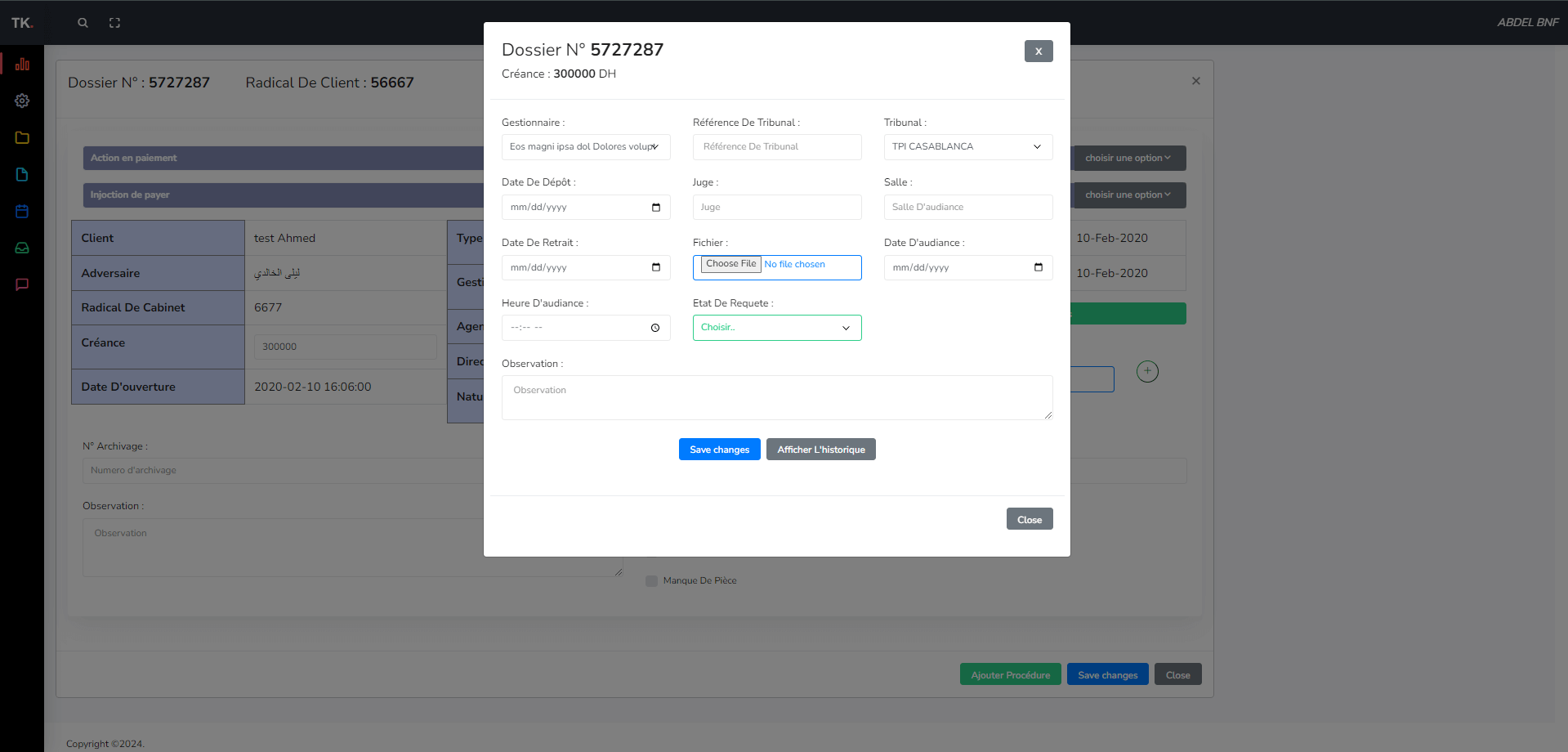This screenshot has height=752, width=1568.
Task: Click the Date De Dépôt date field
Action: [x=586, y=208]
